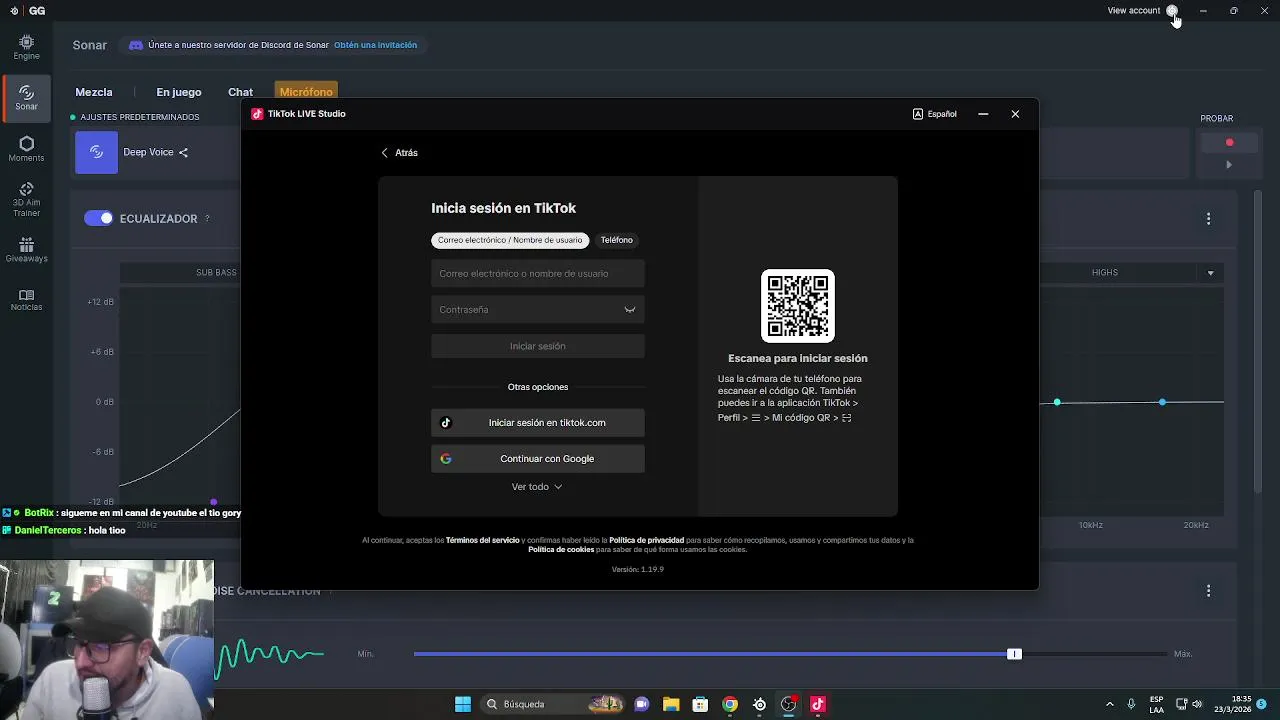Click the Discord icon in Sonar banner
The image size is (1280, 720).
click(x=136, y=45)
